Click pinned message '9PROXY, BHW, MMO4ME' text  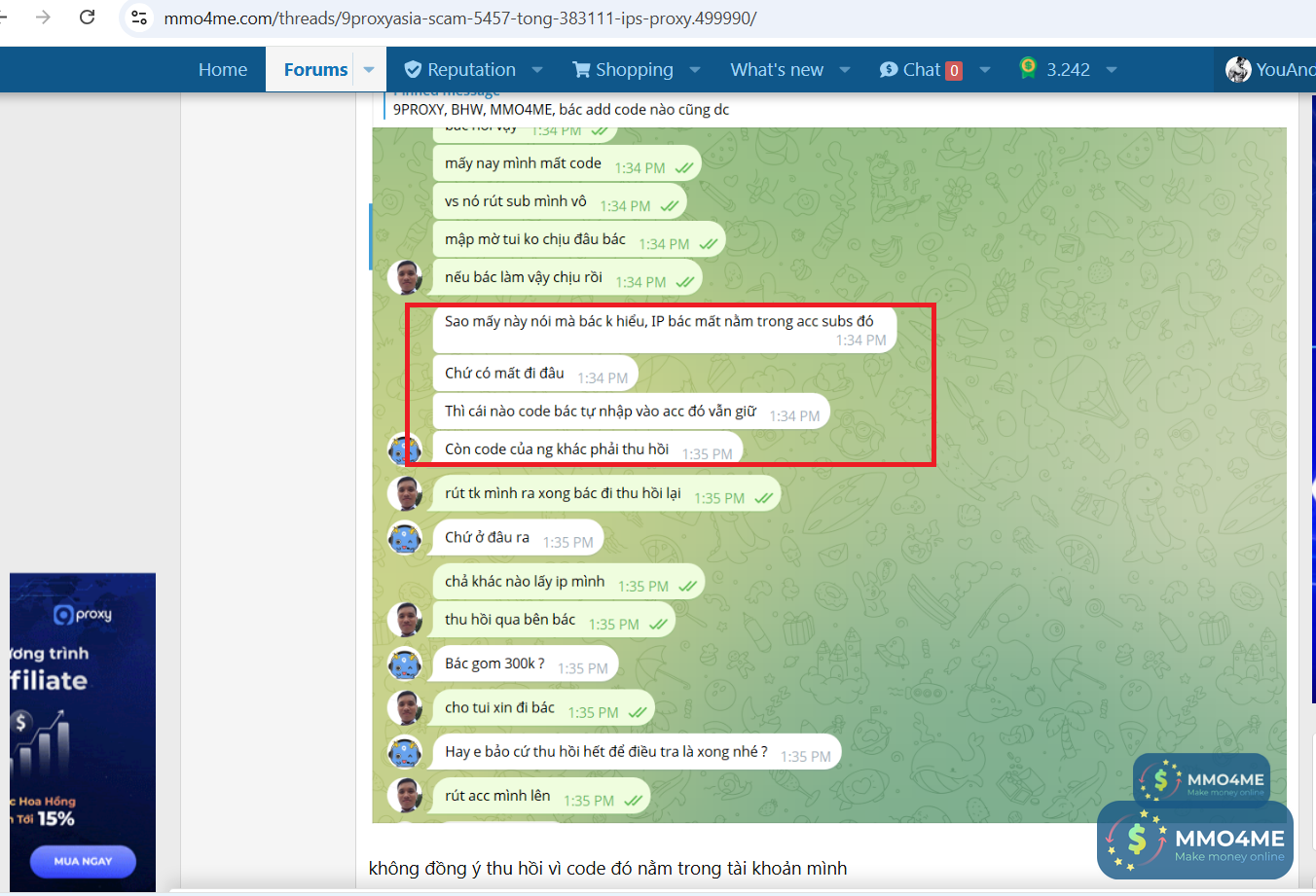(561, 110)
